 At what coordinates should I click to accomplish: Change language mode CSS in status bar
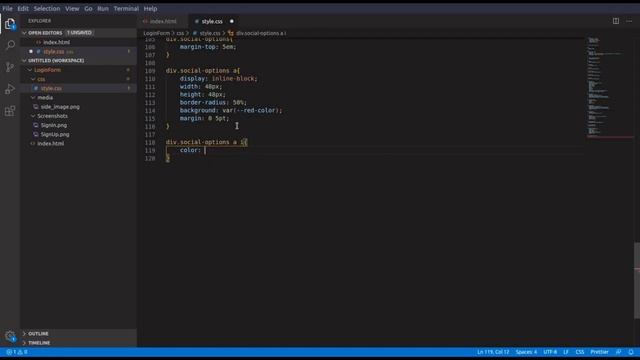point(580,352)
